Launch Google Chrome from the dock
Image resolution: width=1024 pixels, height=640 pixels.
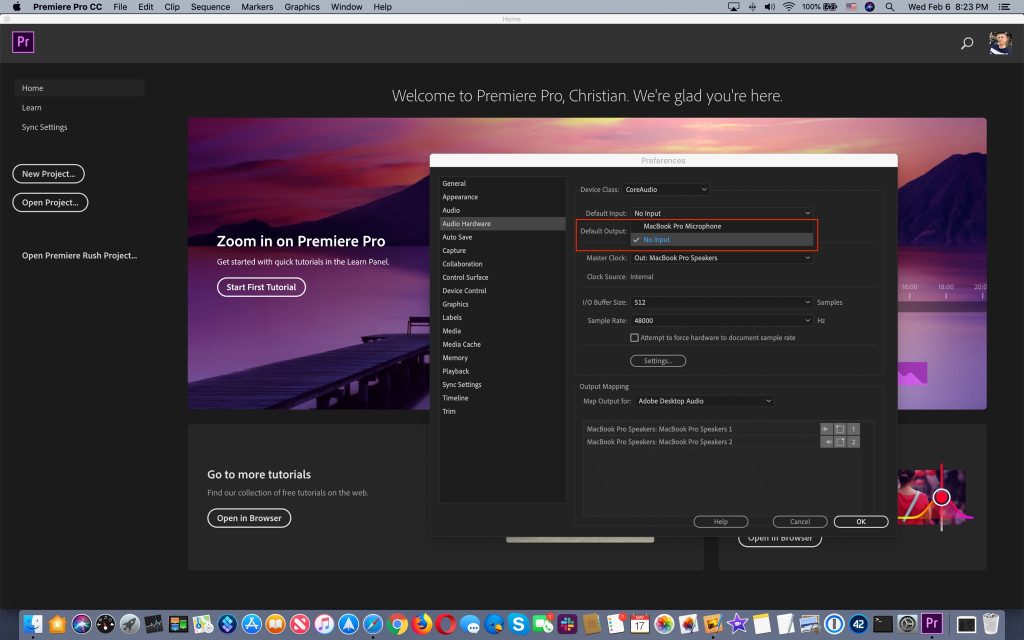pos(397,624)
